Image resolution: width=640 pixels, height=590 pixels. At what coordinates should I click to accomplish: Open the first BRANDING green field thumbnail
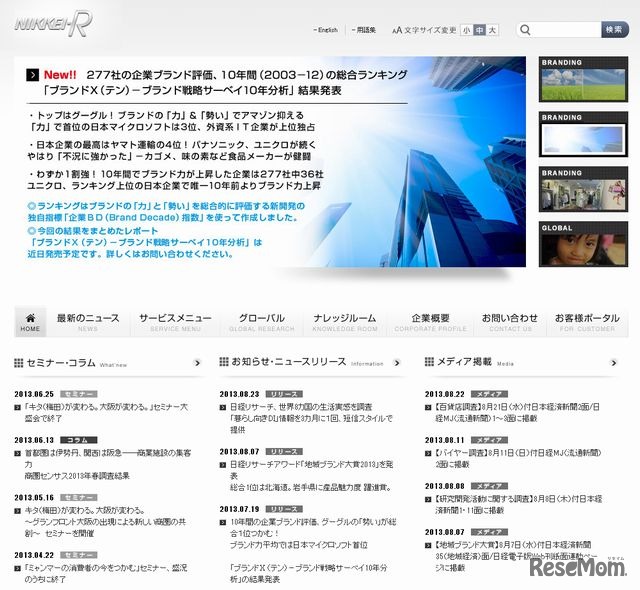pyautogui.click(x=583, y=79)
